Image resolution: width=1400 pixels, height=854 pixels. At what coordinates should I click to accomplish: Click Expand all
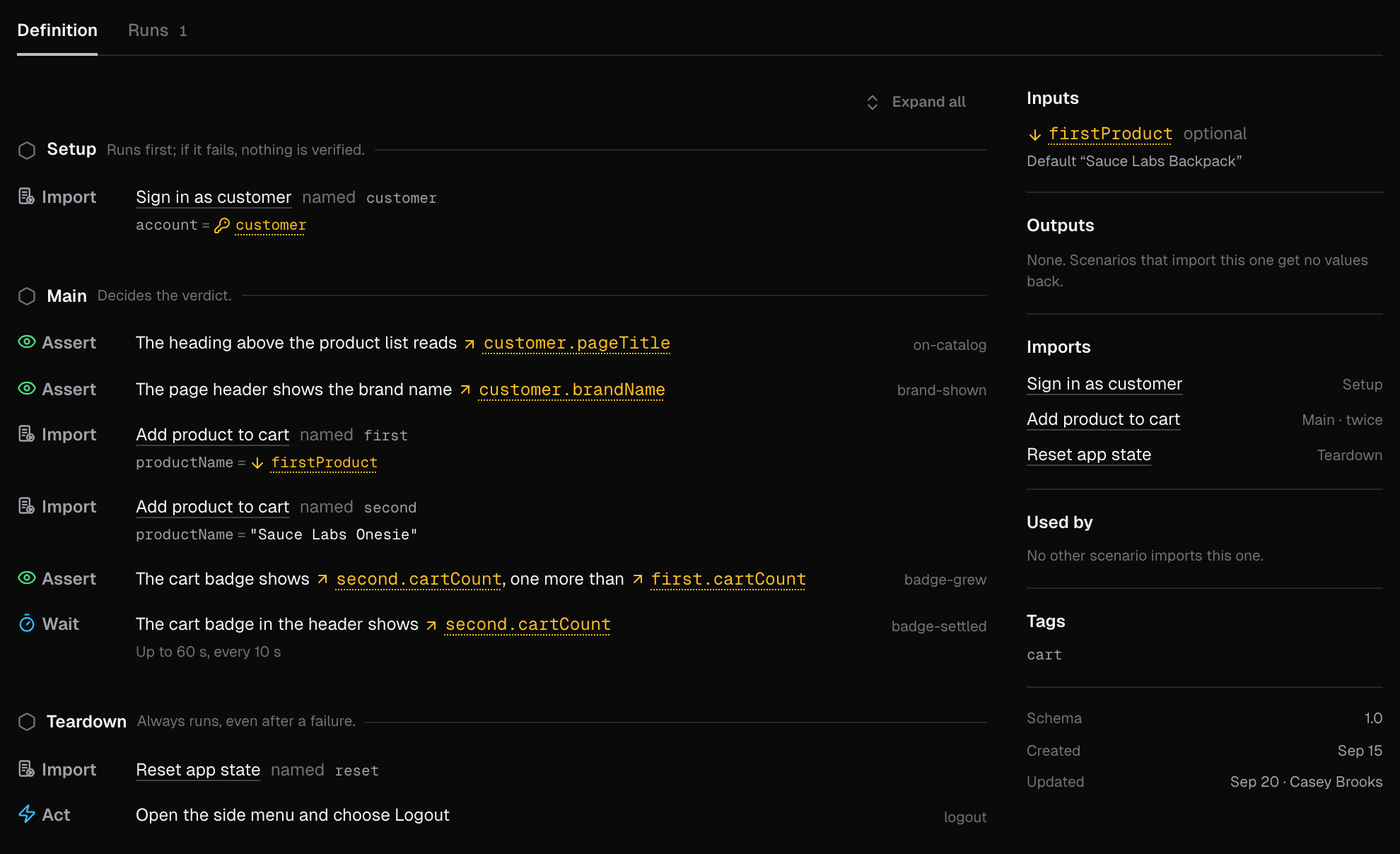tap(916, 102)
